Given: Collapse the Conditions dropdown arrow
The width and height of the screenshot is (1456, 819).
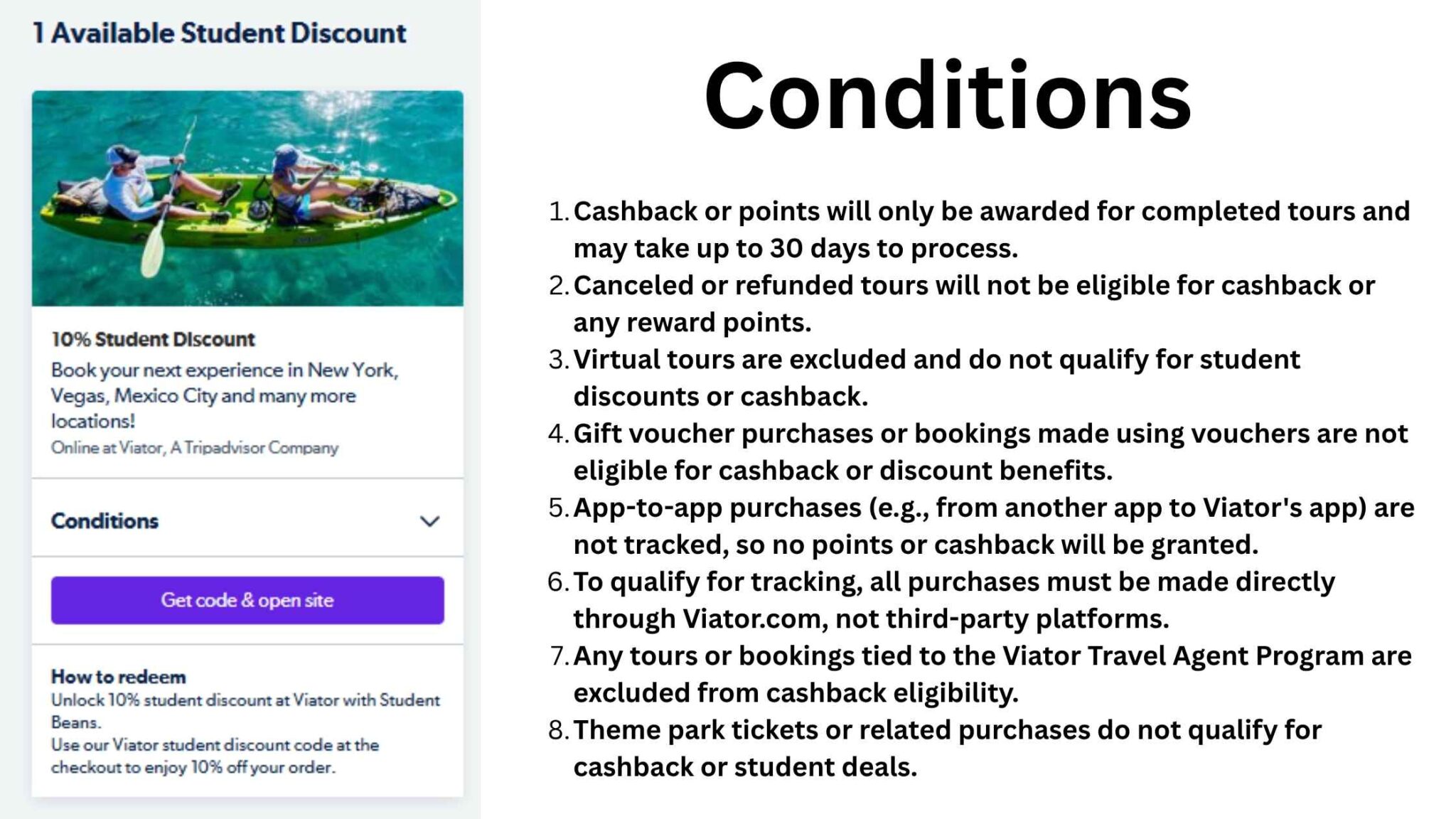Looking at the screenshot, I should [x=429, y=522].
